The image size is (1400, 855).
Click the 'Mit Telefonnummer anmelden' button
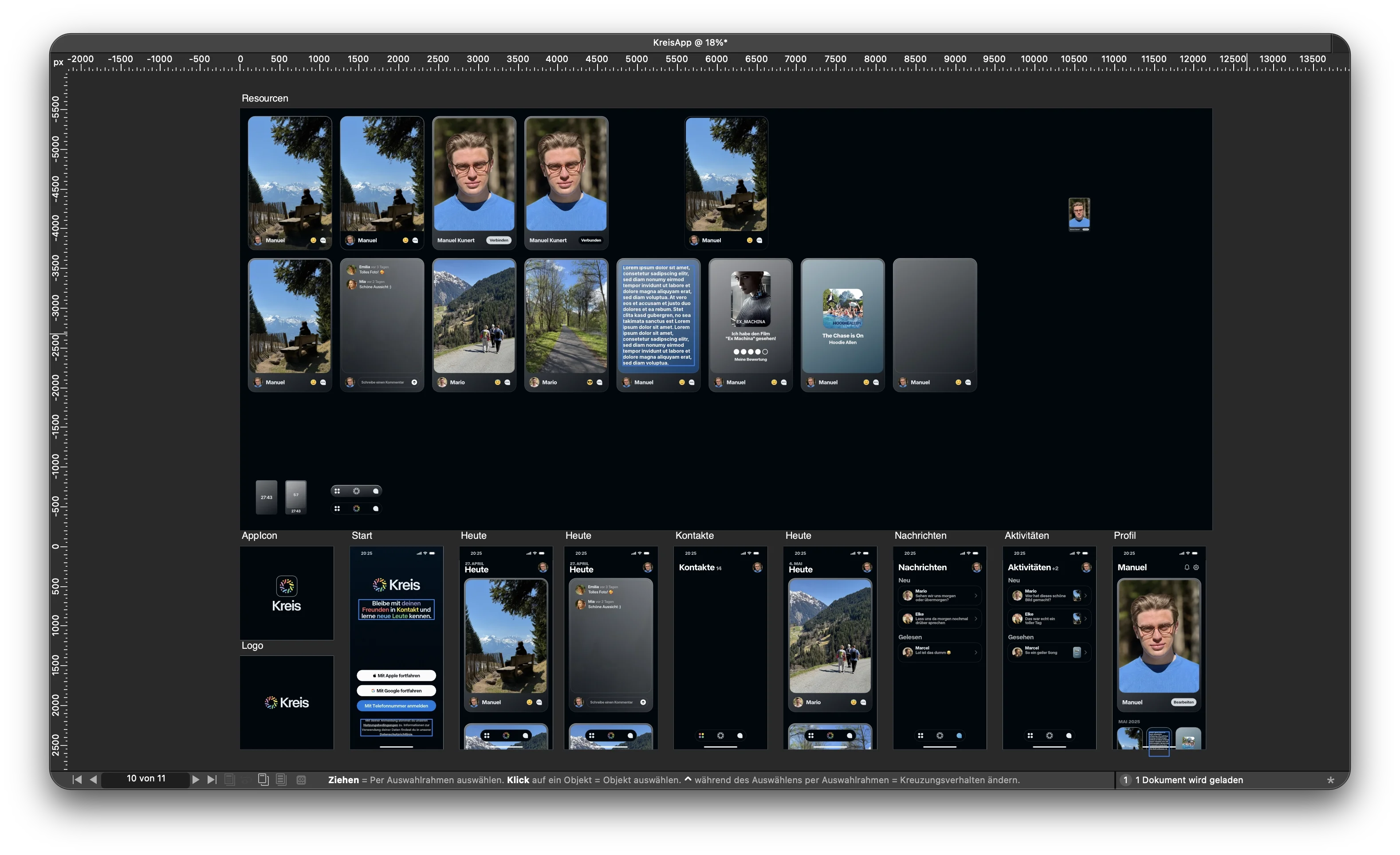tap(397, 706)
